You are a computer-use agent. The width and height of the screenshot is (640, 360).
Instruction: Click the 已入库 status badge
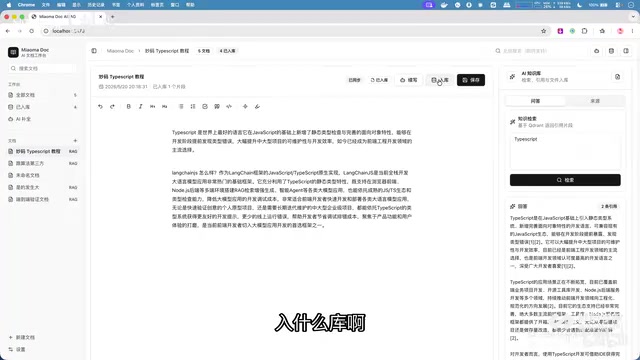pyautogui.click(x=379, y=80)
